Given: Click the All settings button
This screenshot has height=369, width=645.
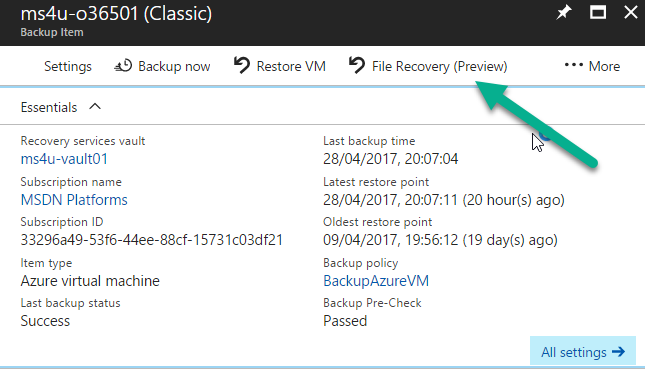Looking at the screenshot, I should (583, 351).
